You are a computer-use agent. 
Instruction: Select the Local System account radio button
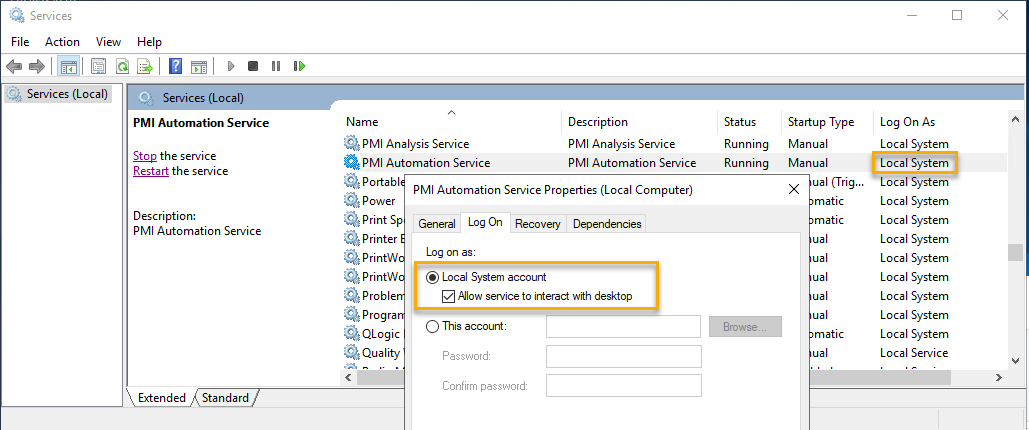click(432, 278)
